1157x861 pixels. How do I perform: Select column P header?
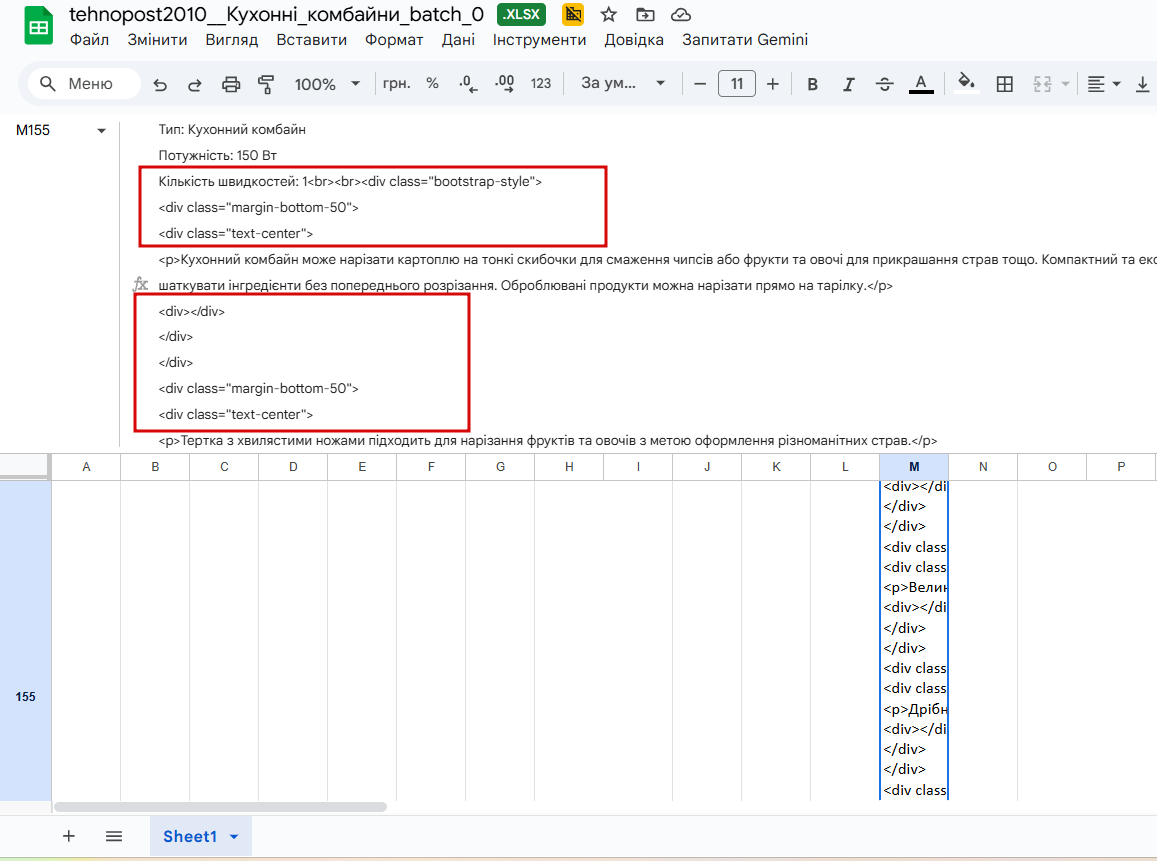(1121, 466)
